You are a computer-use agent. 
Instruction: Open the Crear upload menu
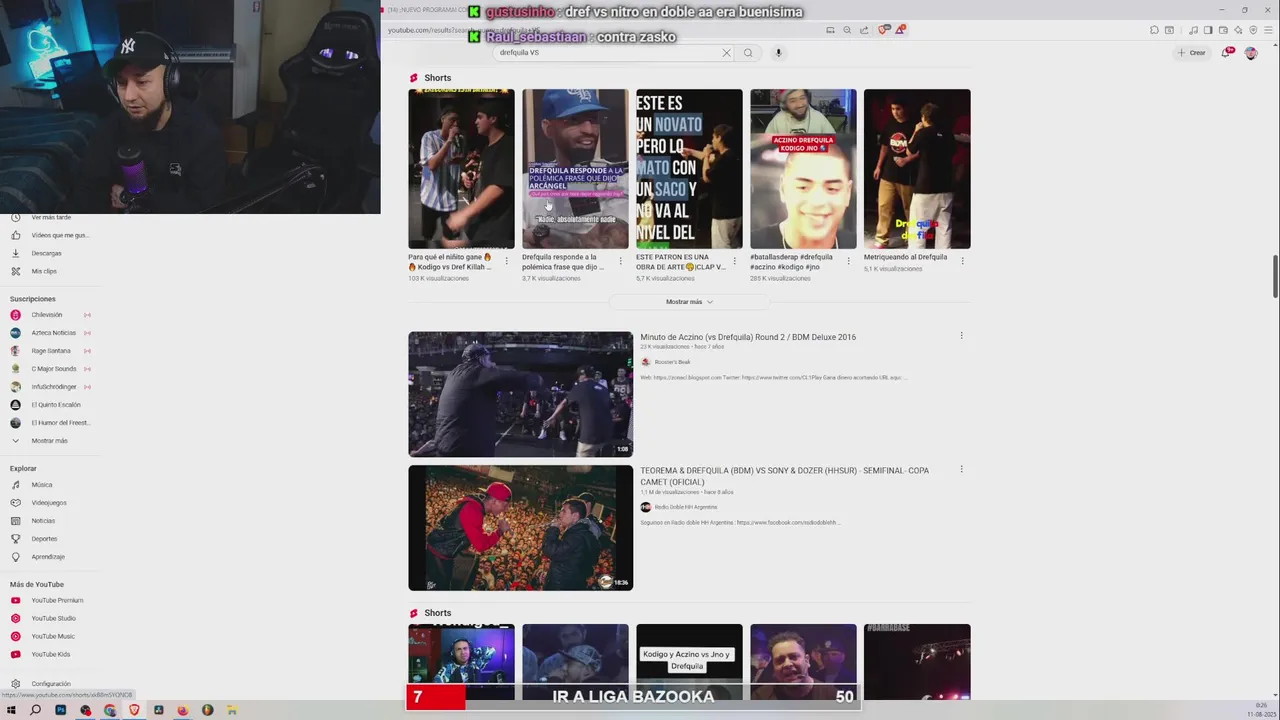(1192, 52)
